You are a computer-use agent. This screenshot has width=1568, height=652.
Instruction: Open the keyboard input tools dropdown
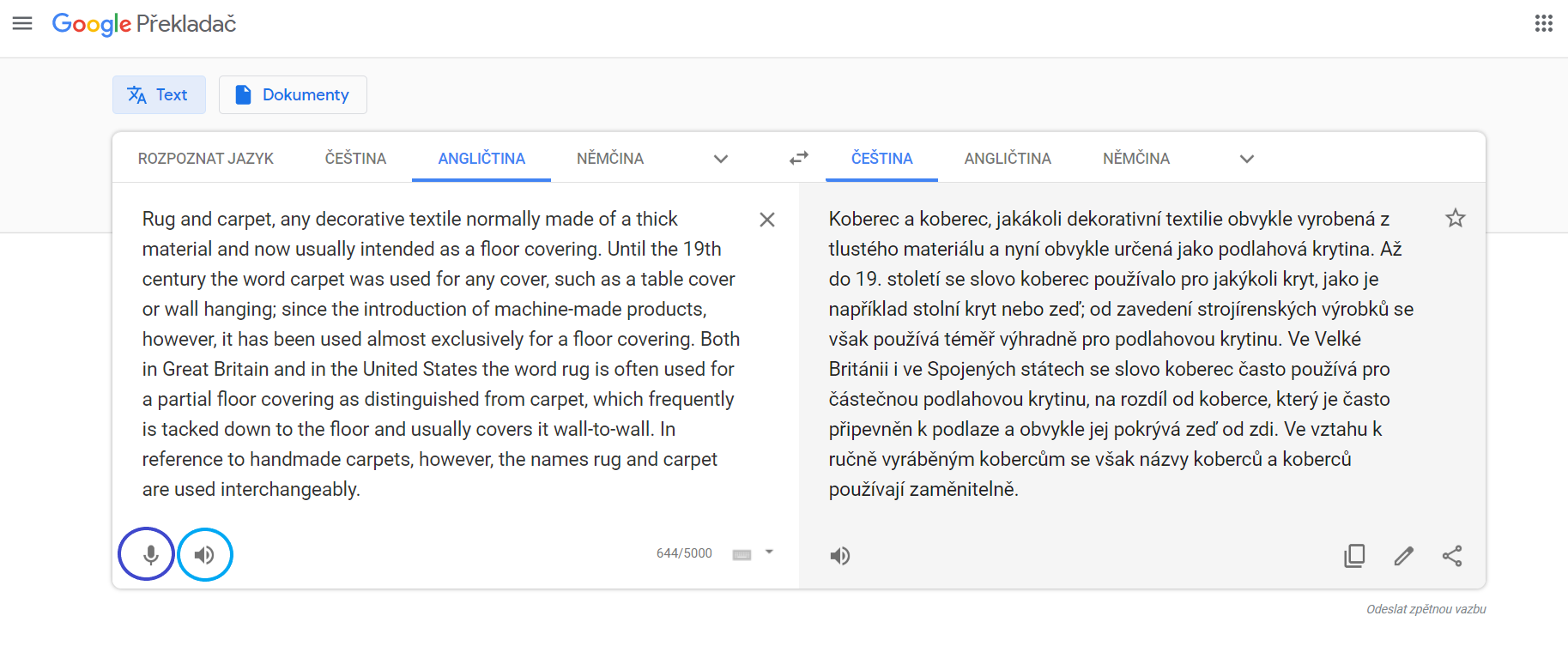point(769,552)
